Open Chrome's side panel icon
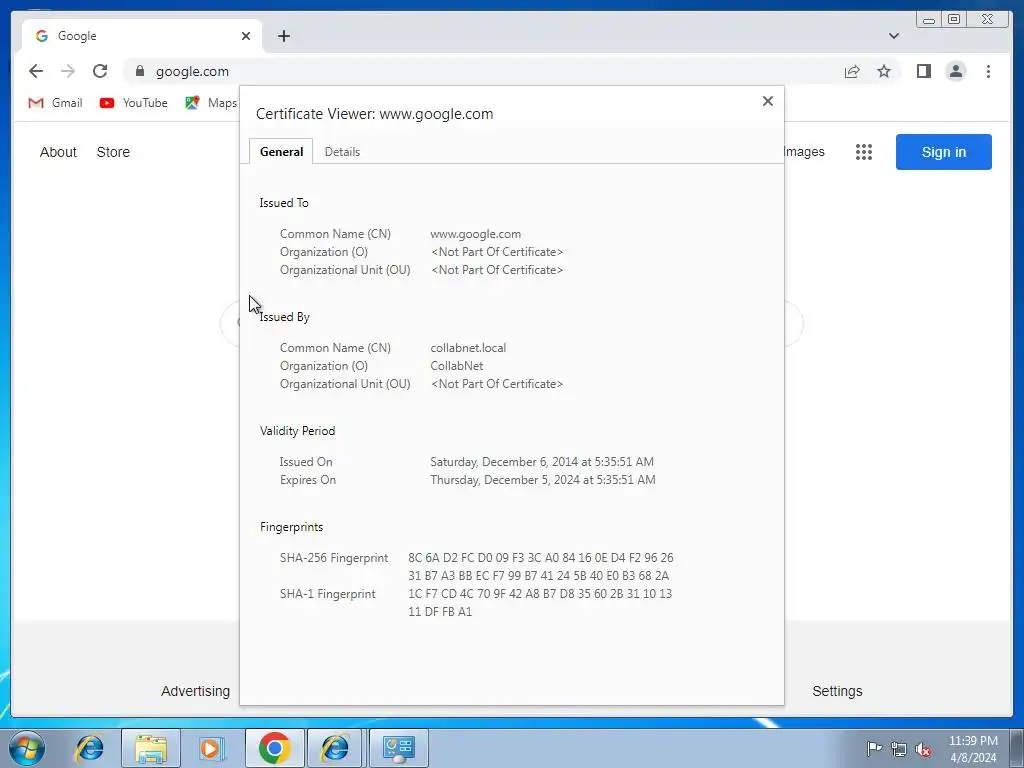 (x=923, y=71)
